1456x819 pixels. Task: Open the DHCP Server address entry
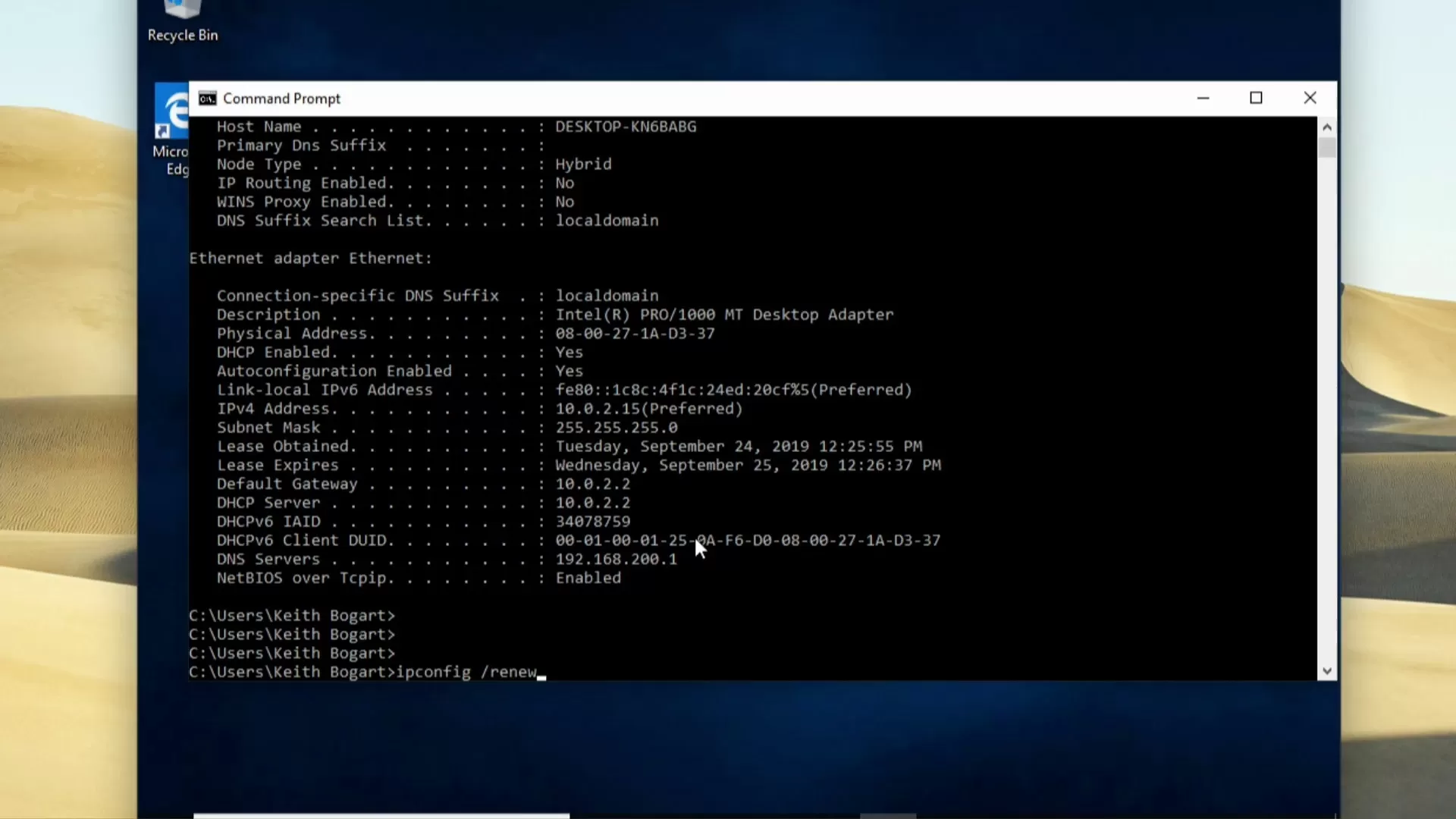pos(591,502)
